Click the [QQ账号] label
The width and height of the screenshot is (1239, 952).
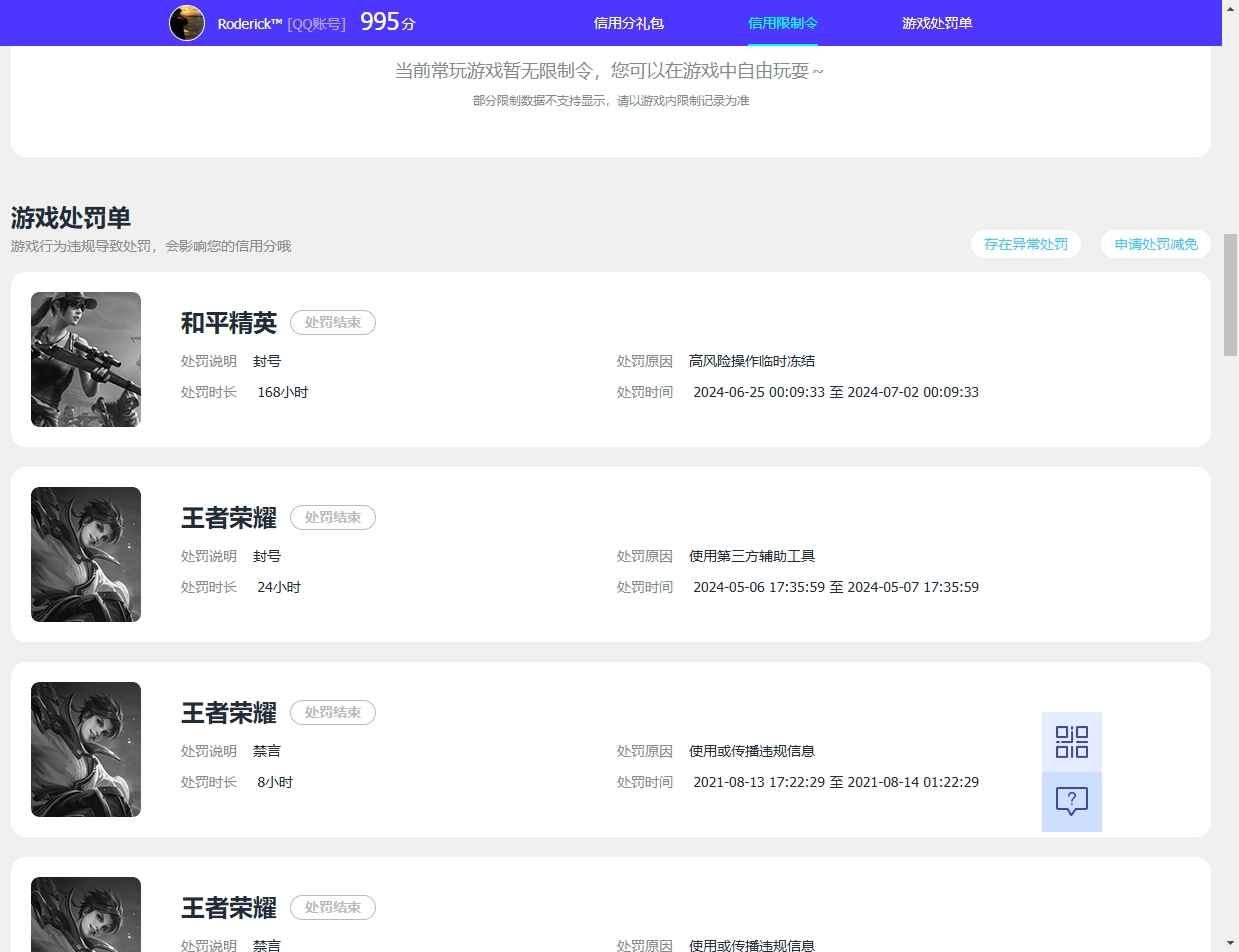click(316, 23)
